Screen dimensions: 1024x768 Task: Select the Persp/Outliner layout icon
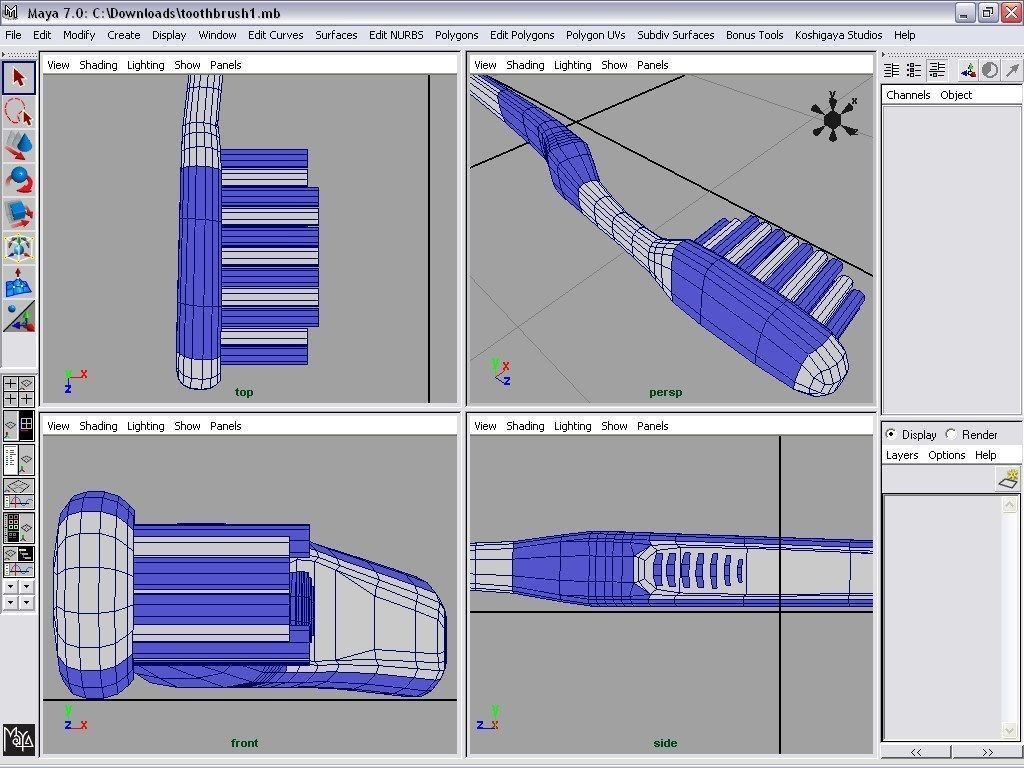tap(18, 459)
